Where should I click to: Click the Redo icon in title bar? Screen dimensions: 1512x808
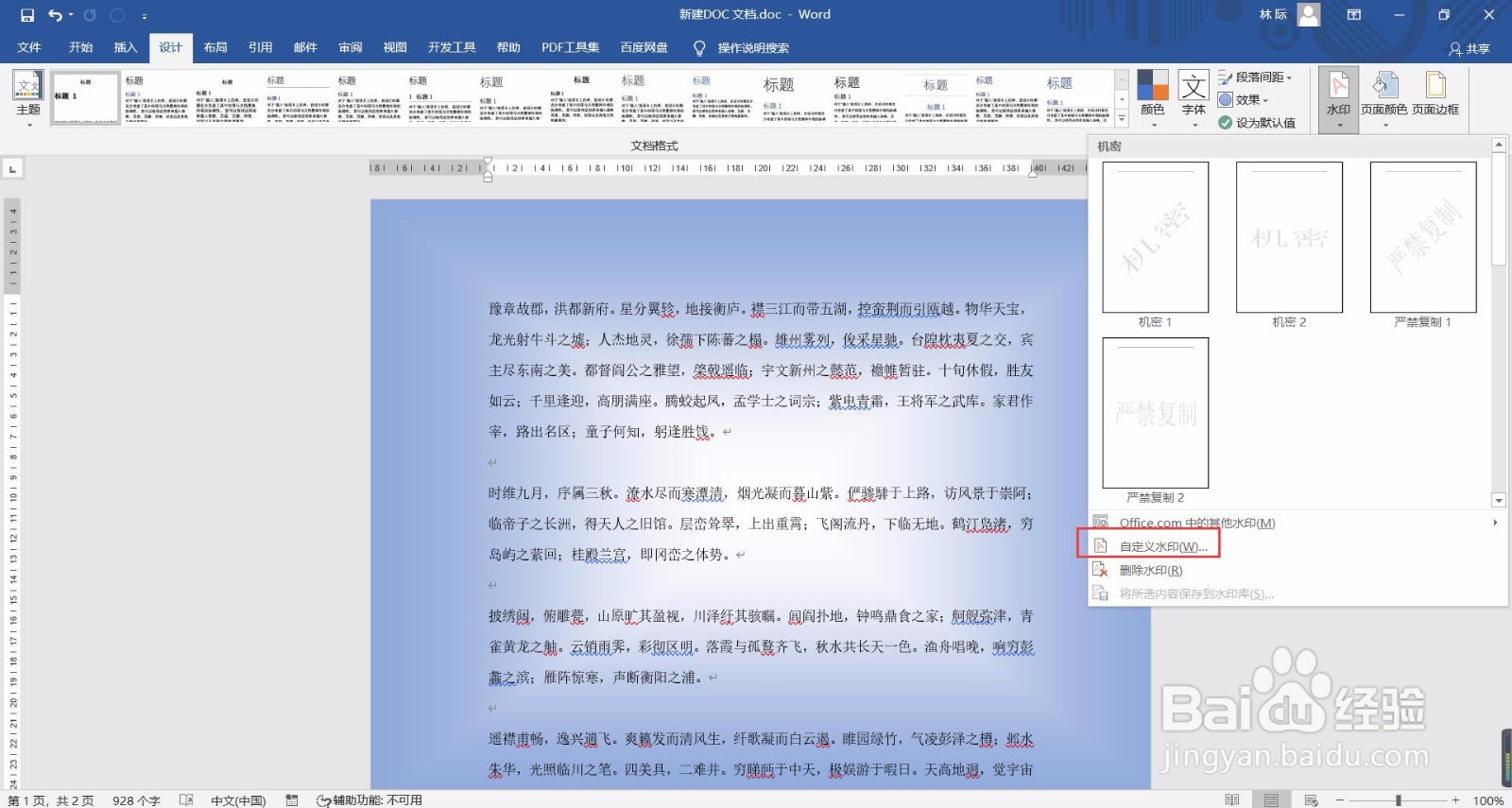(x=90, y=15)
